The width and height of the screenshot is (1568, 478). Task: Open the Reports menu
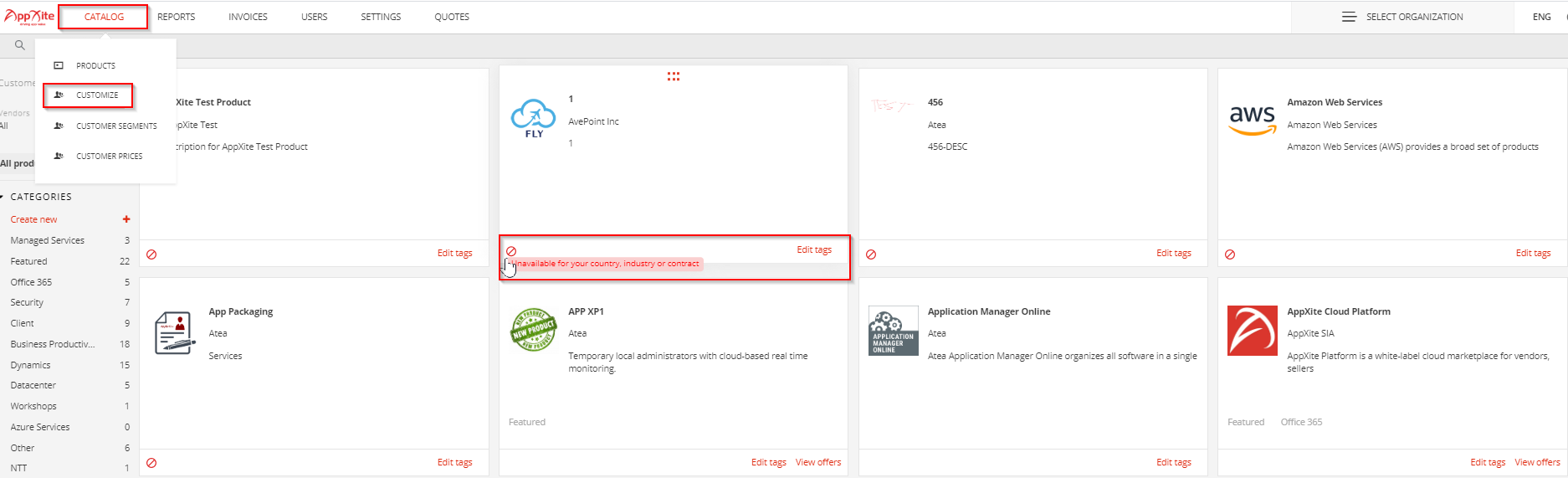pos(177,17)
